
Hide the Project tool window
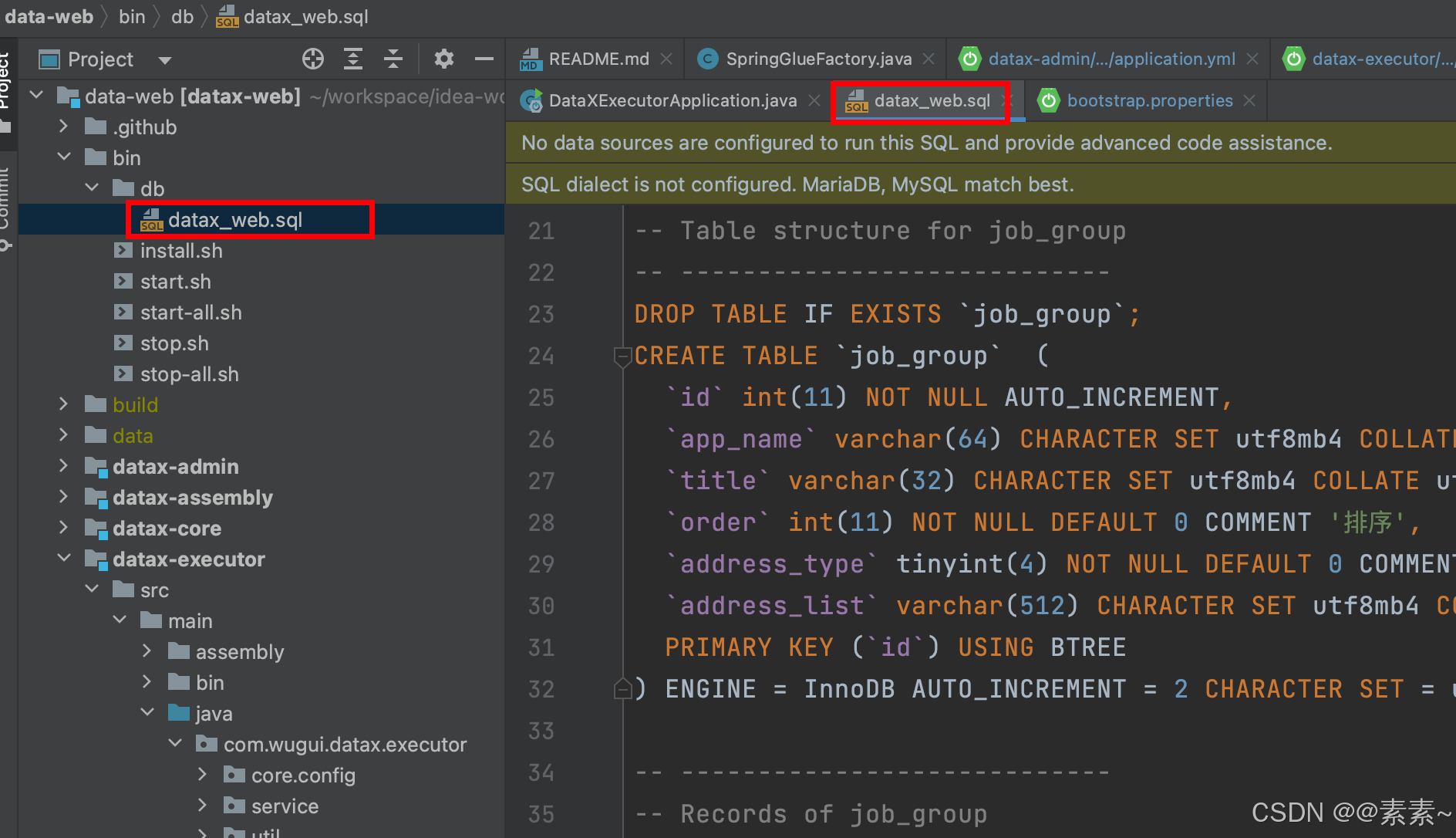click(x=484, y=59)
